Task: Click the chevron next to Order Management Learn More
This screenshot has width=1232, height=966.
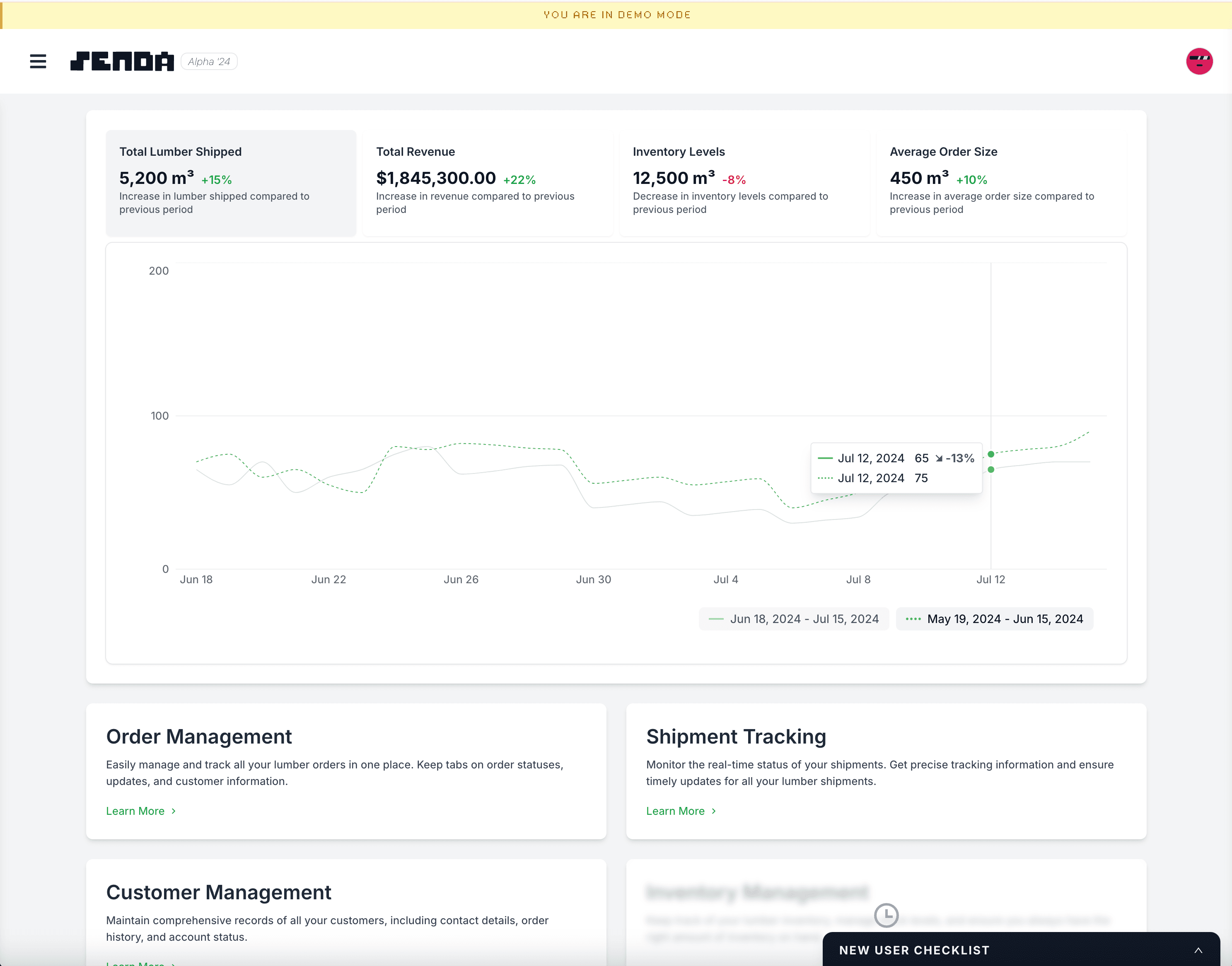Action: coord(174,811)
